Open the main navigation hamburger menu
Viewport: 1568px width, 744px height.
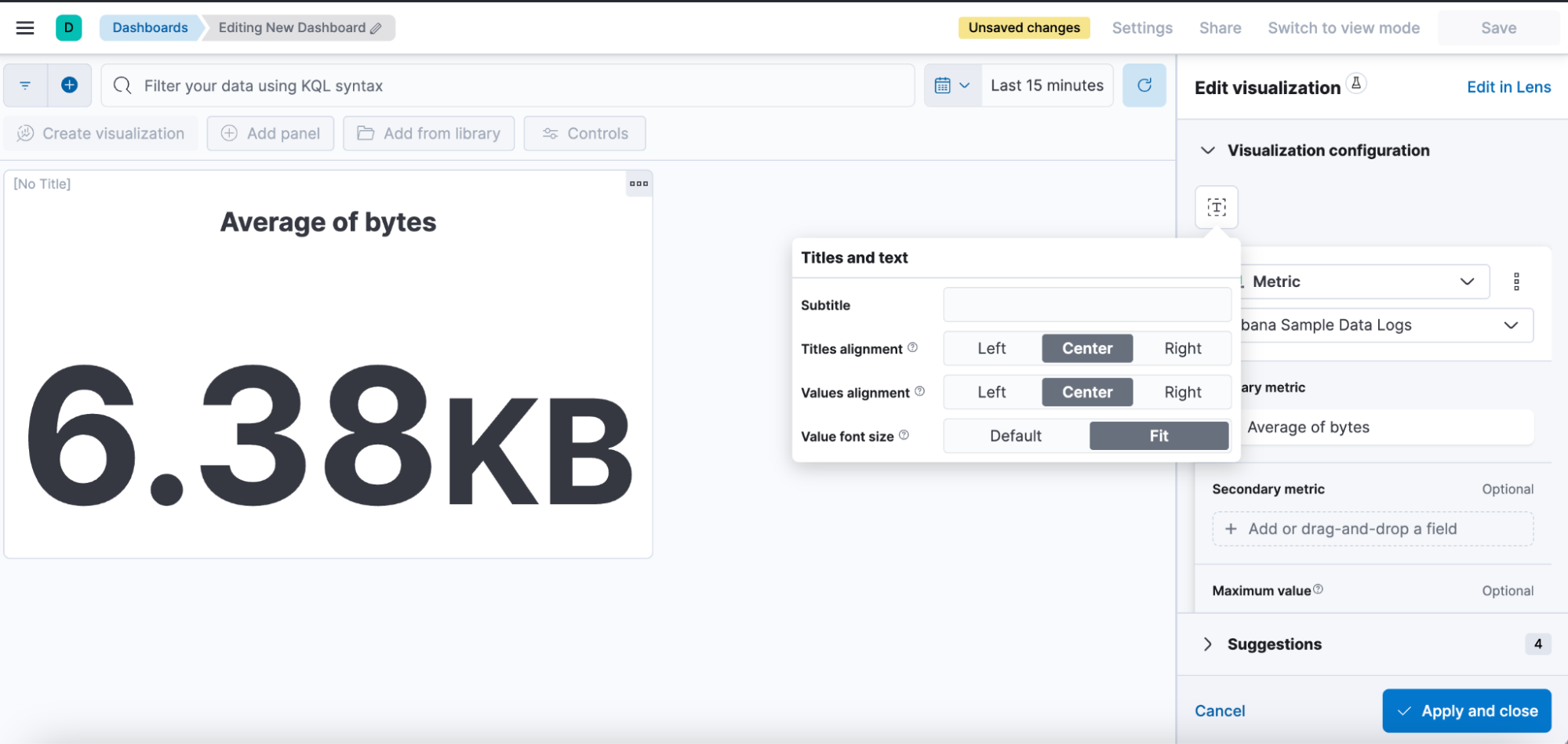(24, 27)
